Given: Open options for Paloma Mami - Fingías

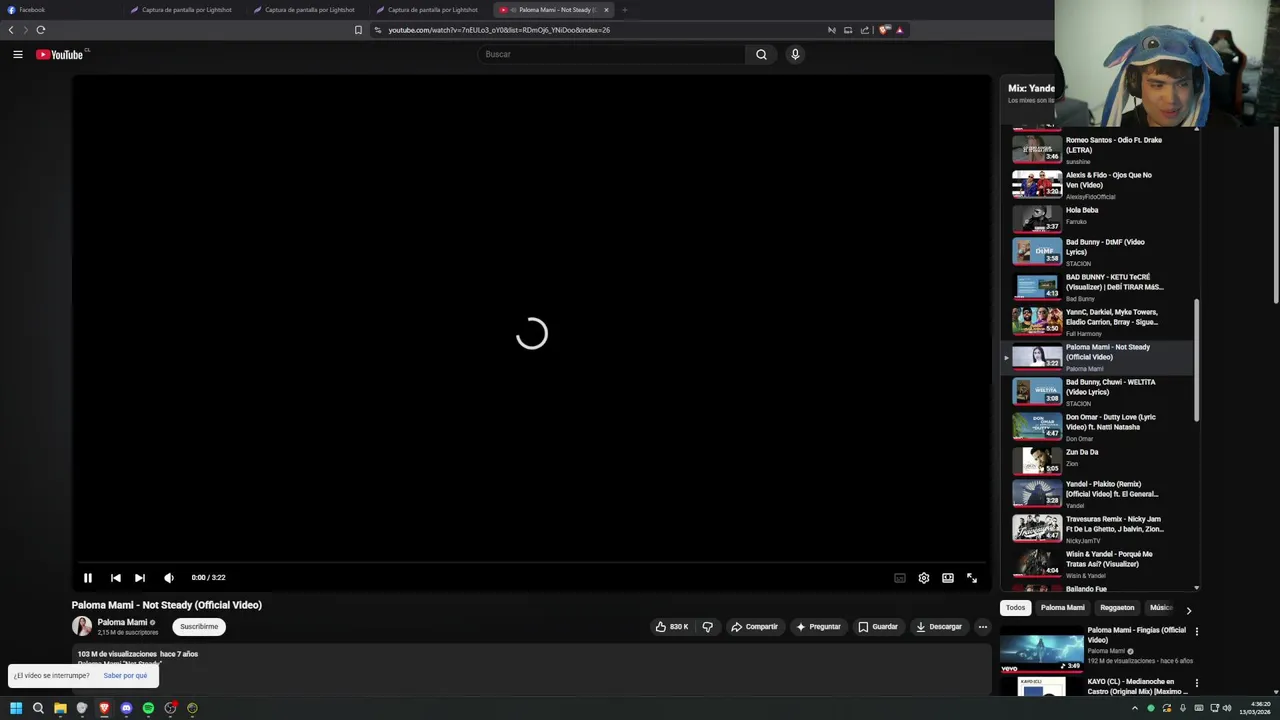Looking at the screenshot, I should pos(1196,632).
